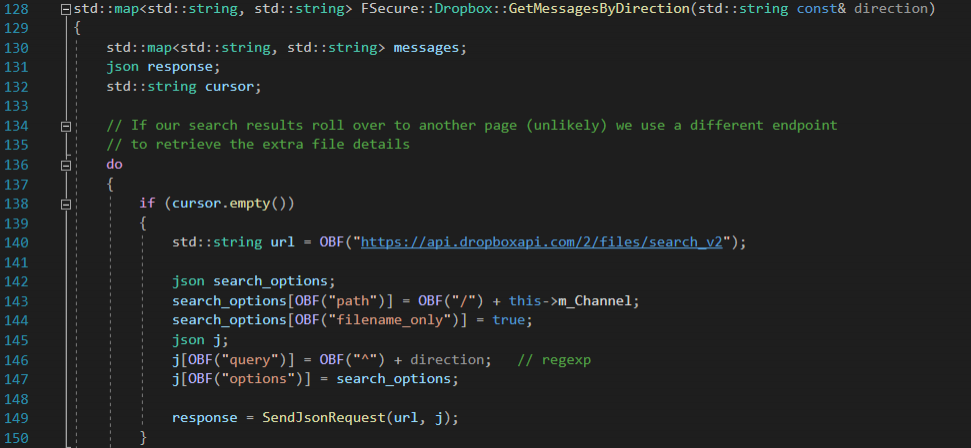The width and height of the screenshot is (971, 448).
Task: Click the SendJsonRequest function call
Action: (x=323, y=417)
